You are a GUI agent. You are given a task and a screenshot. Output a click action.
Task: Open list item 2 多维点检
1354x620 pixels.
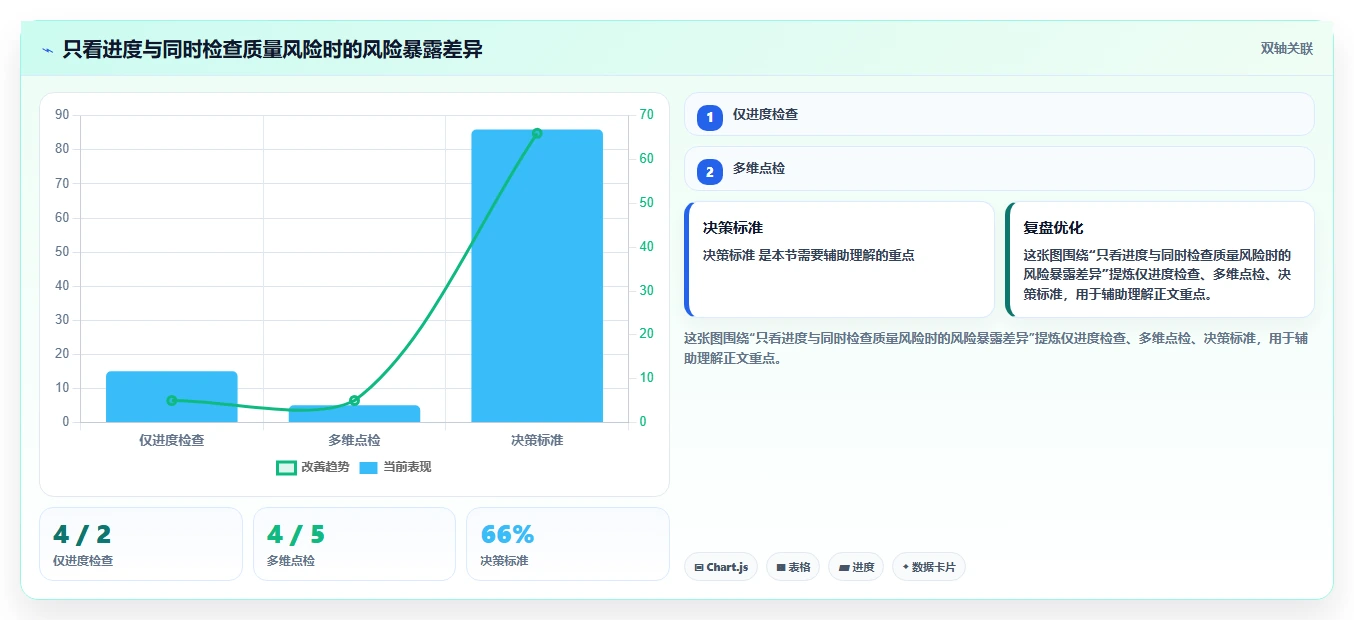click(999, 169)
